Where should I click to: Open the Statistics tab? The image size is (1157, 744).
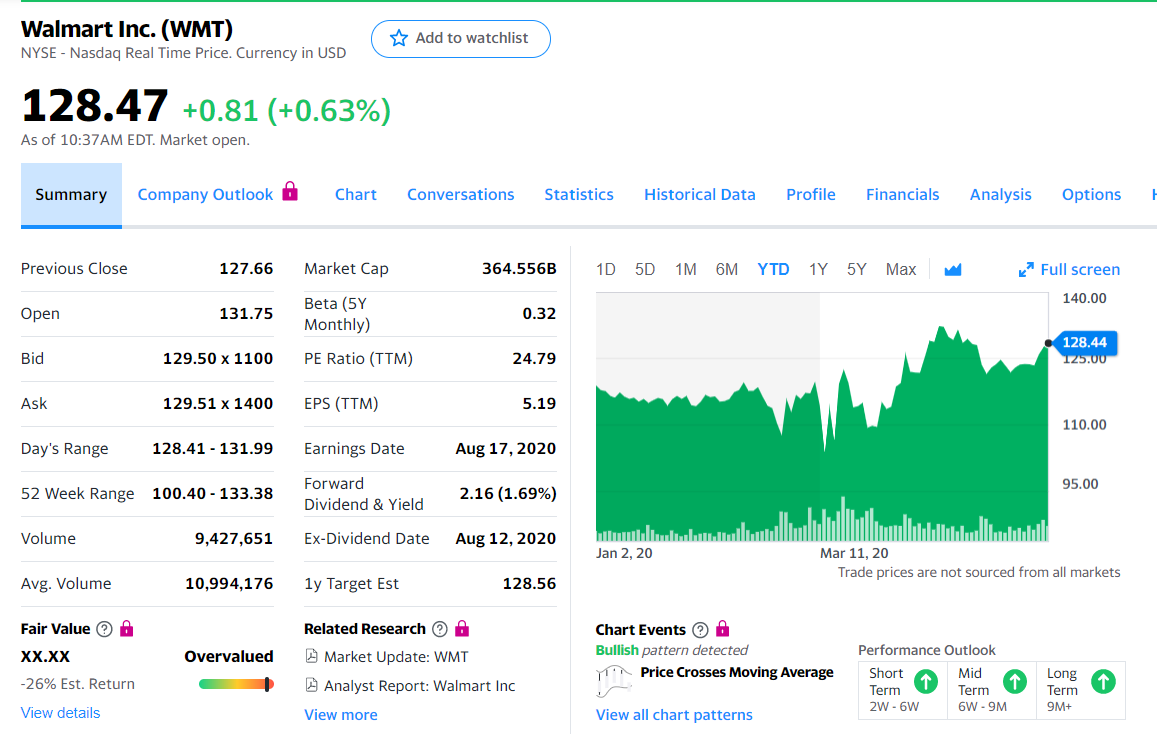[579, 195]
